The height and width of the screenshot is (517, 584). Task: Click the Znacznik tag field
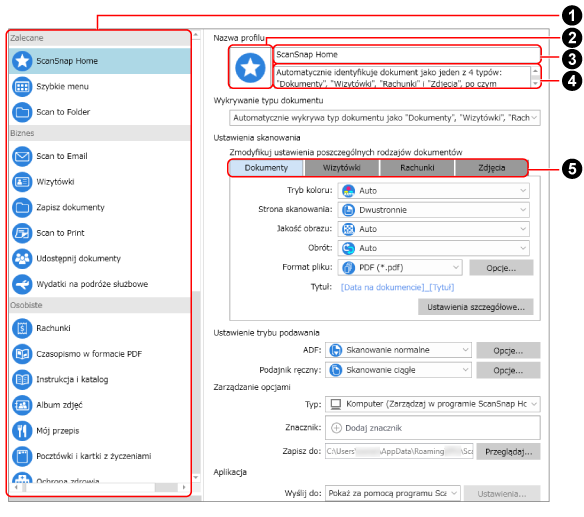[432, 428]
